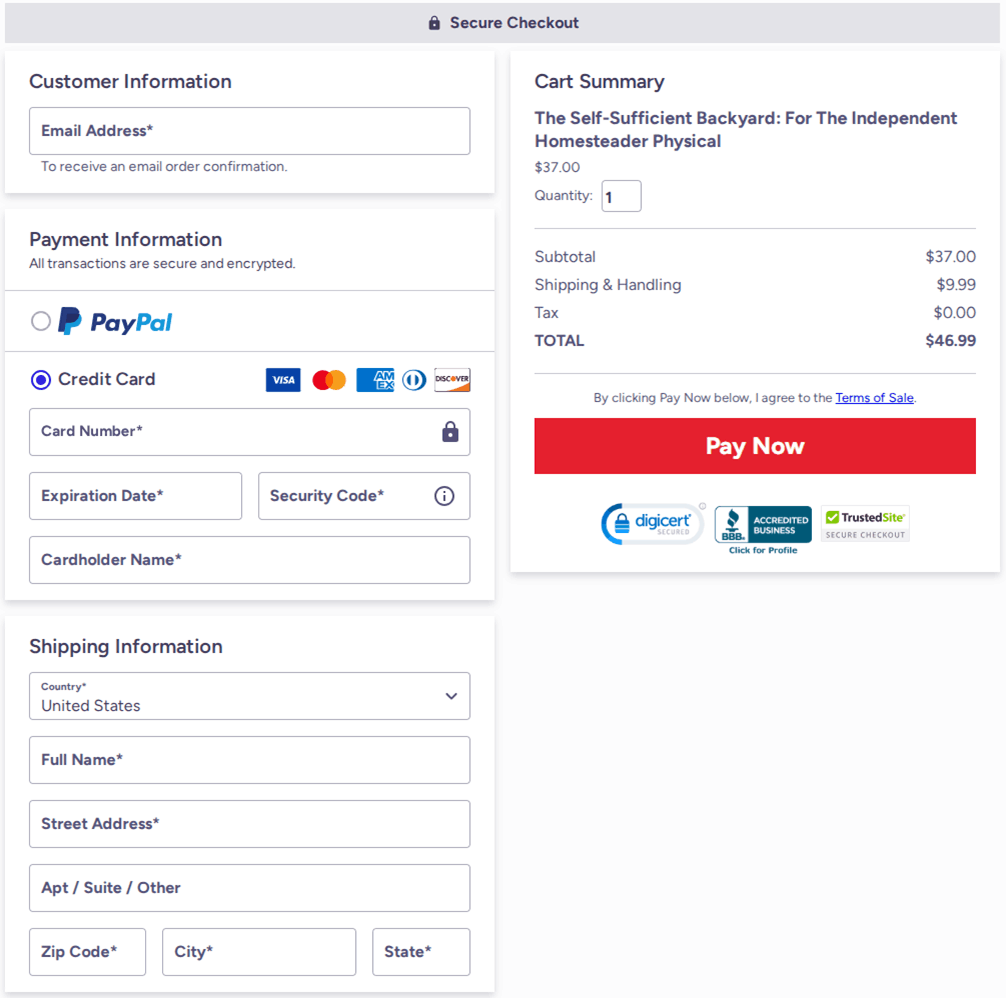
Task: Open the BBB Accredited Business badge
Action: [763, 527]
